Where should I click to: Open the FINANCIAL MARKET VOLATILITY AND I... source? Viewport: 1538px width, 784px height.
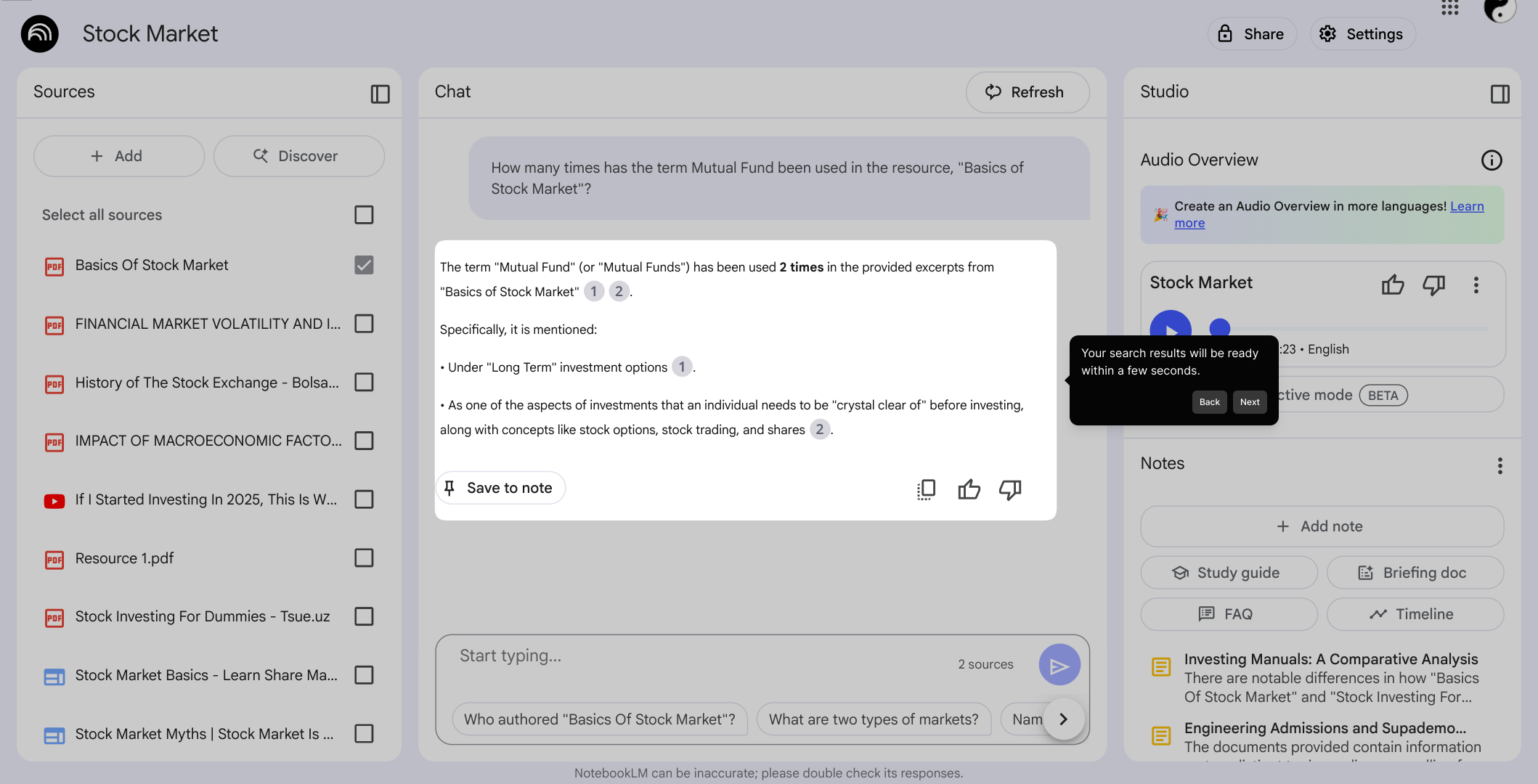point(208,324)
